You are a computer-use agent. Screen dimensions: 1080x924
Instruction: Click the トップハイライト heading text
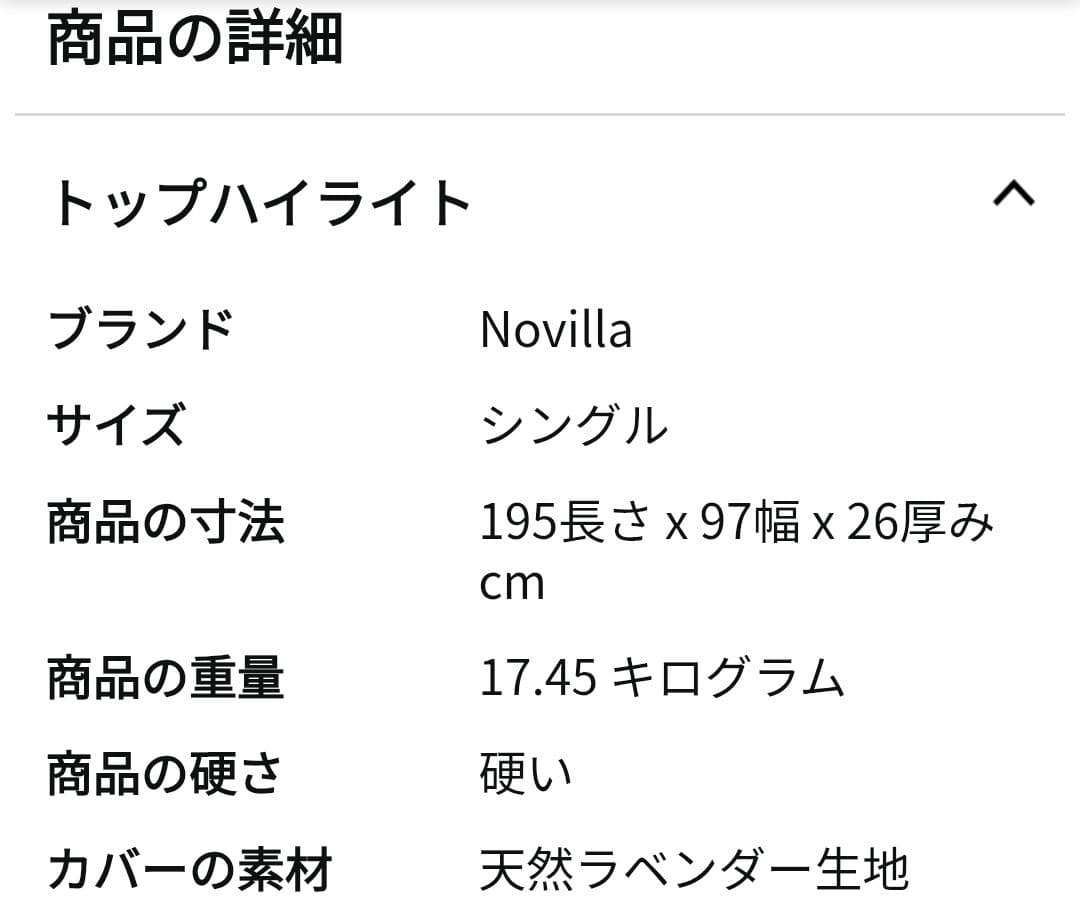tap(263, 200)
